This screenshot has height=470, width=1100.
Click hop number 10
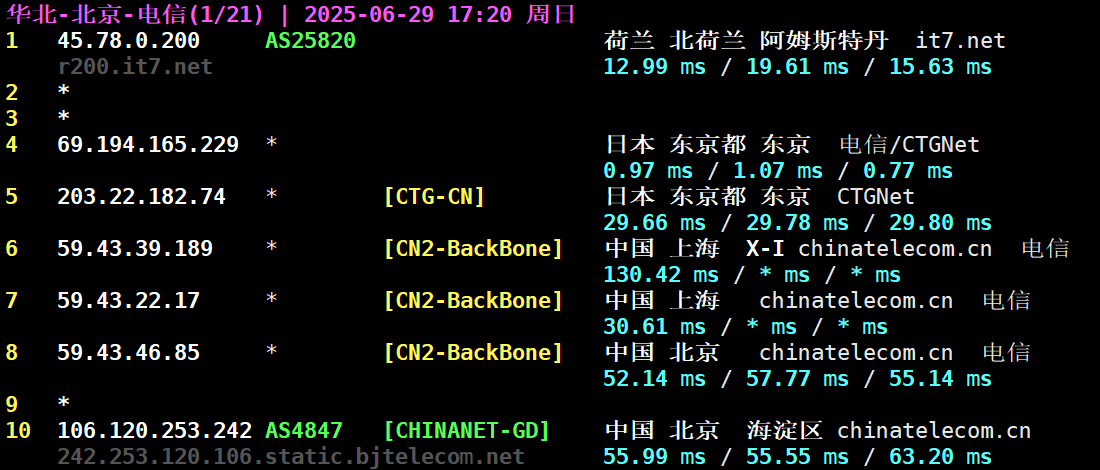coord(18,430)
